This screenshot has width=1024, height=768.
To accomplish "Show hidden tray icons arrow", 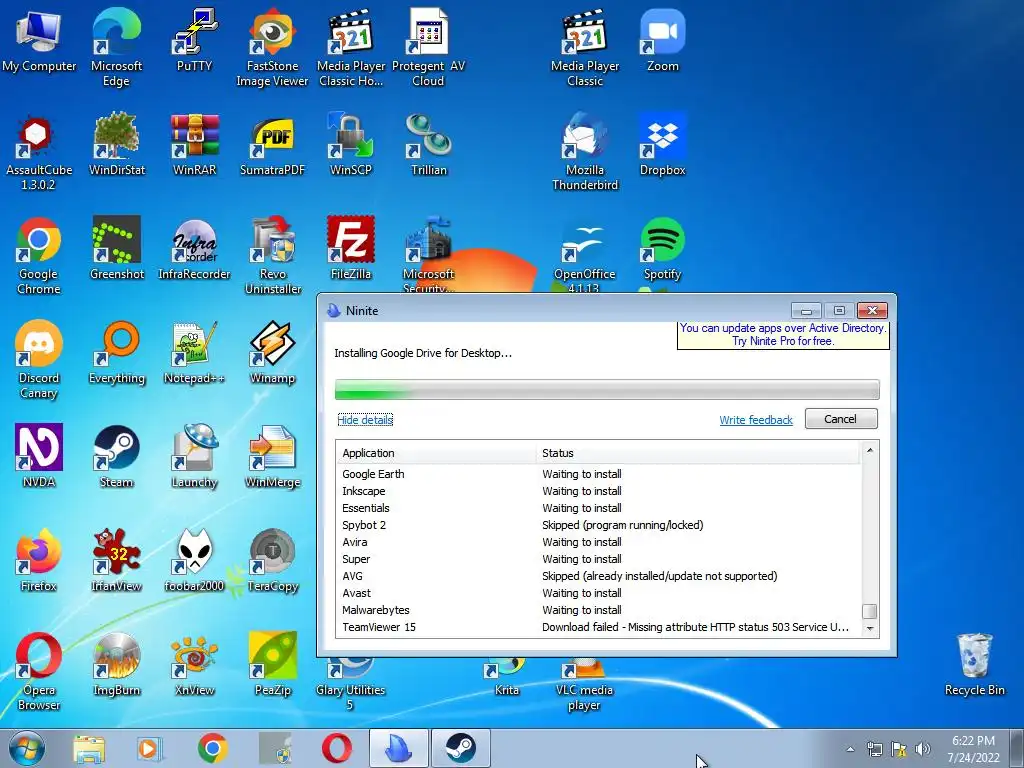I will click(x=850, y=749).
